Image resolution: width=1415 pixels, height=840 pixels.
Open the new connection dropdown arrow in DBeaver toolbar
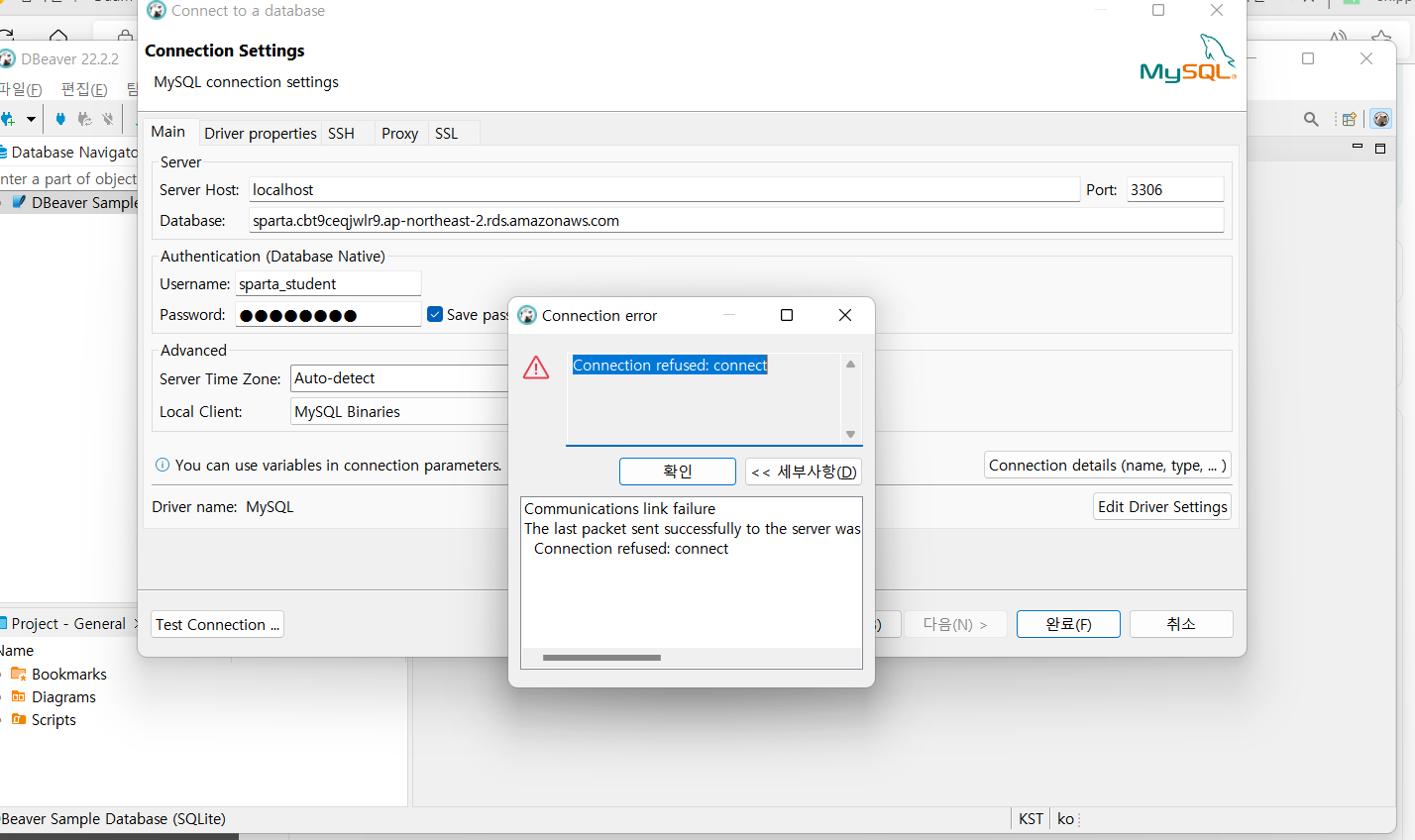tap(31, 119)
